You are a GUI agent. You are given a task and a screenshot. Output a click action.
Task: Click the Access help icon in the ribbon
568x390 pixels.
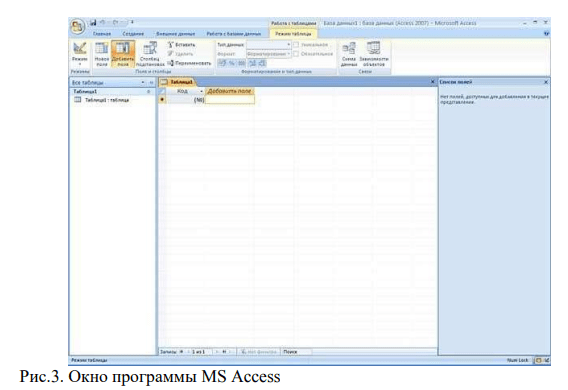tap(546, 34)
